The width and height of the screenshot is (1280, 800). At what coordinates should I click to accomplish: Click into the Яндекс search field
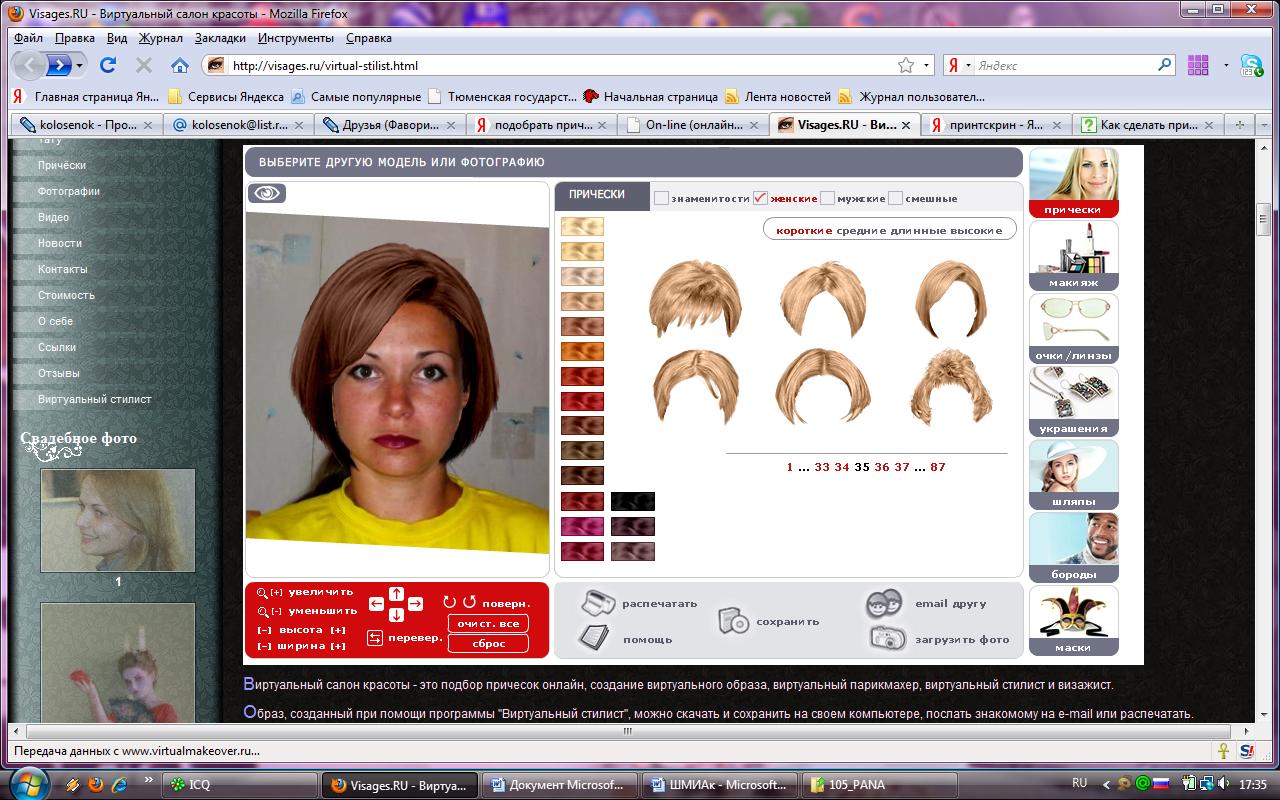tap(1065, 65)
